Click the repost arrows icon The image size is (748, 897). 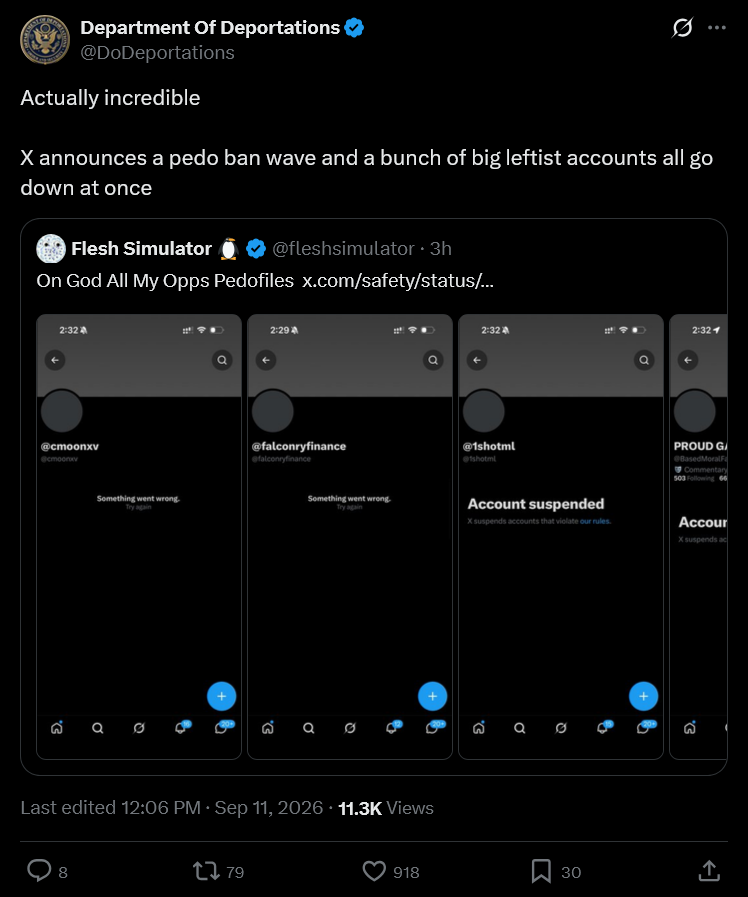click(206, 871)
